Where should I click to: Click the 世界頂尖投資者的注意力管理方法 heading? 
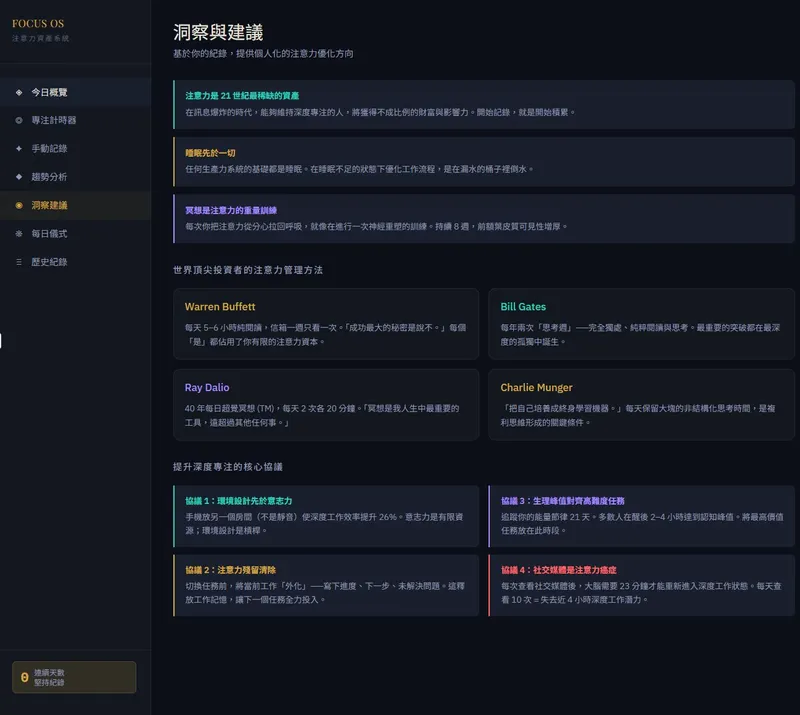247,270
